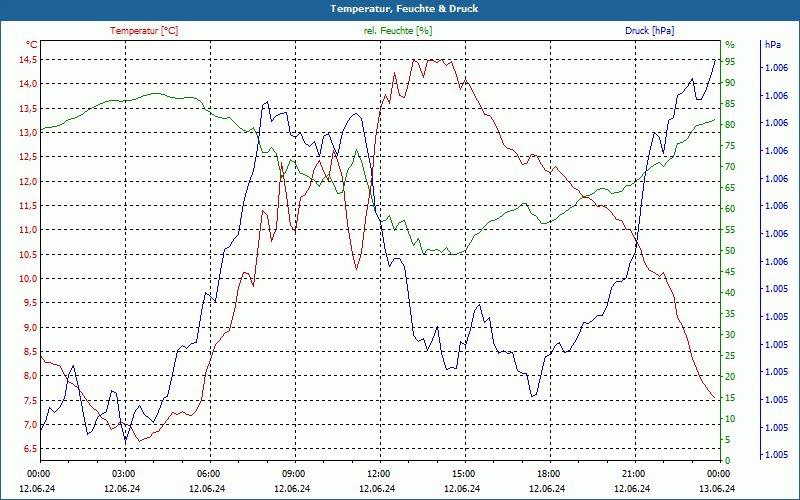Click the blue 'hPa' axis unit label

pos(772,44)
